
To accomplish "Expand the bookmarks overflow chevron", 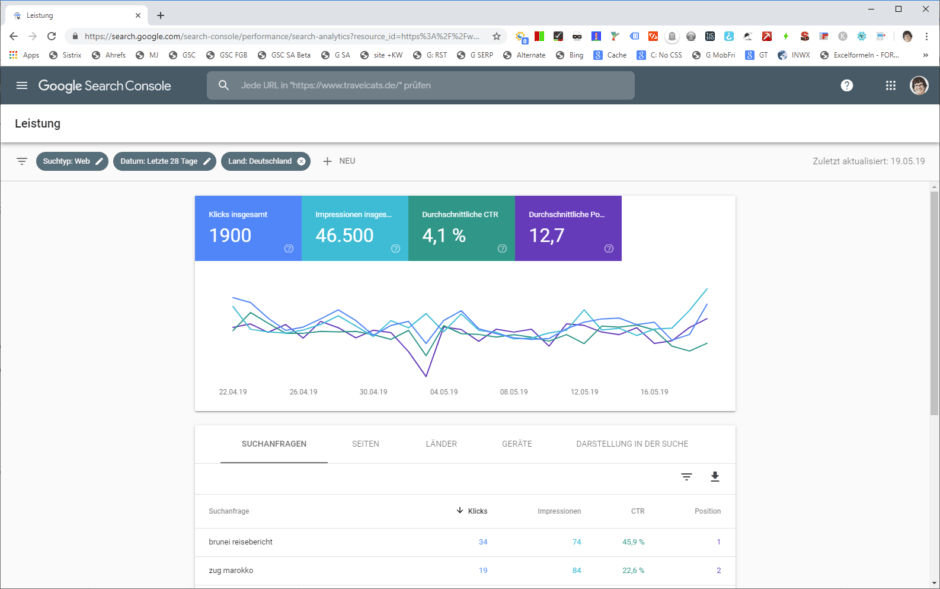I will 925,55.
